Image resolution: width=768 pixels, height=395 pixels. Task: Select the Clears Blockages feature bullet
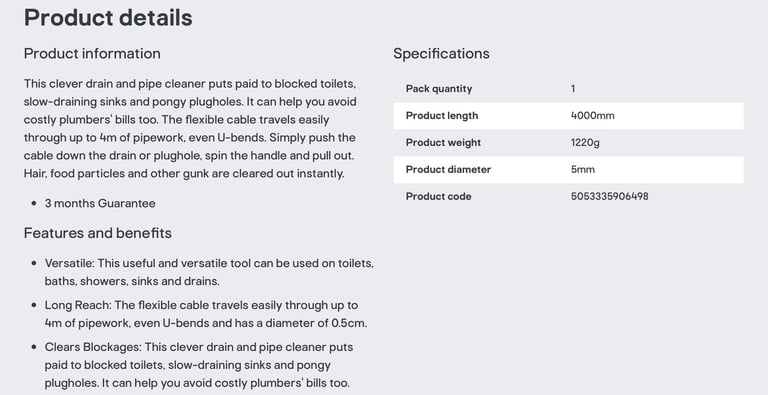[199, 365]
